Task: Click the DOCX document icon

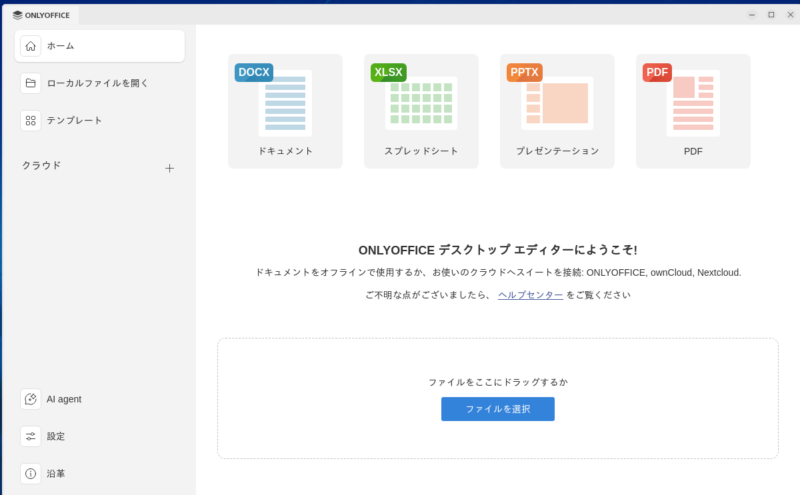Action: [284, 101]
